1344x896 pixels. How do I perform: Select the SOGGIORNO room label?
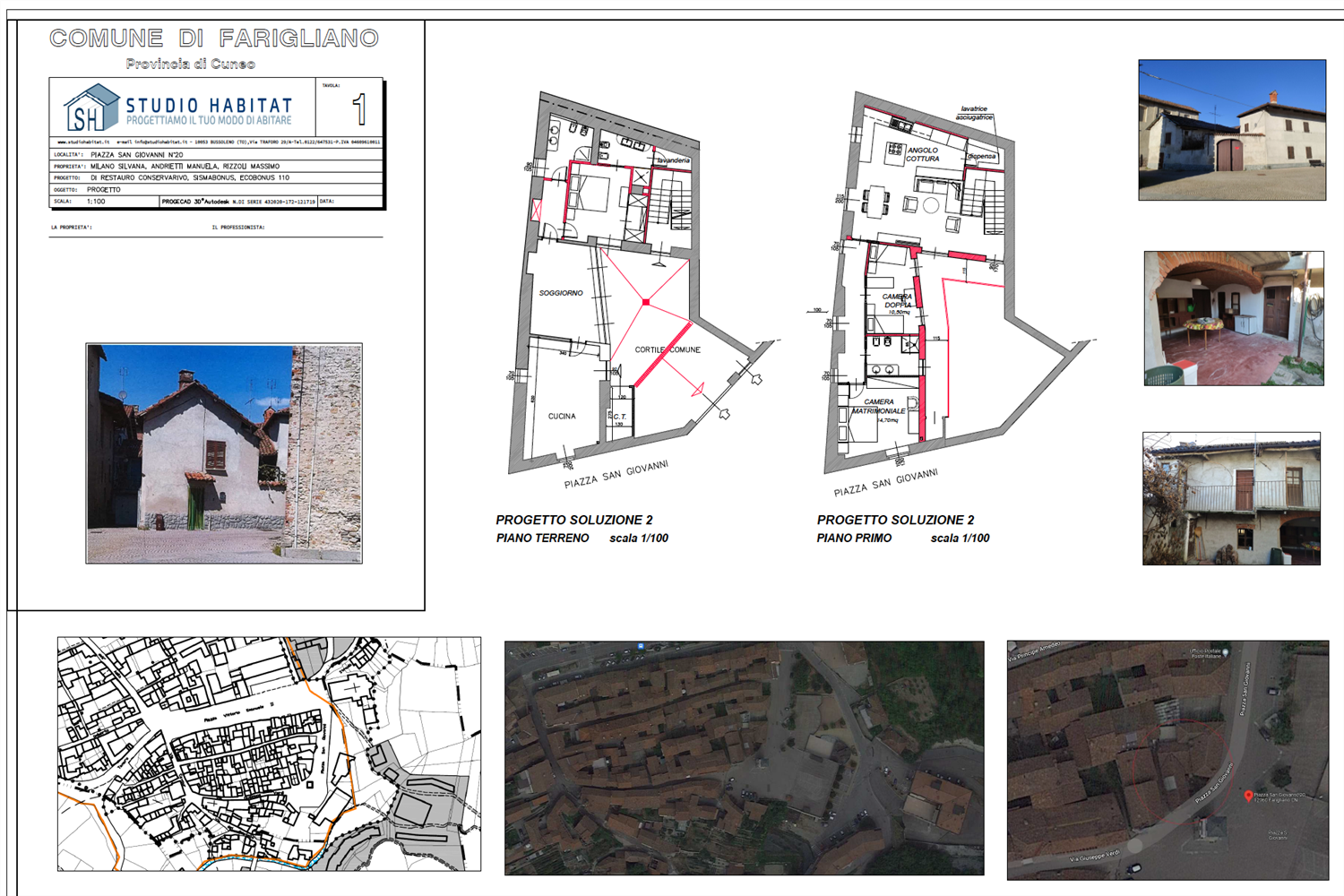[561, 293]
